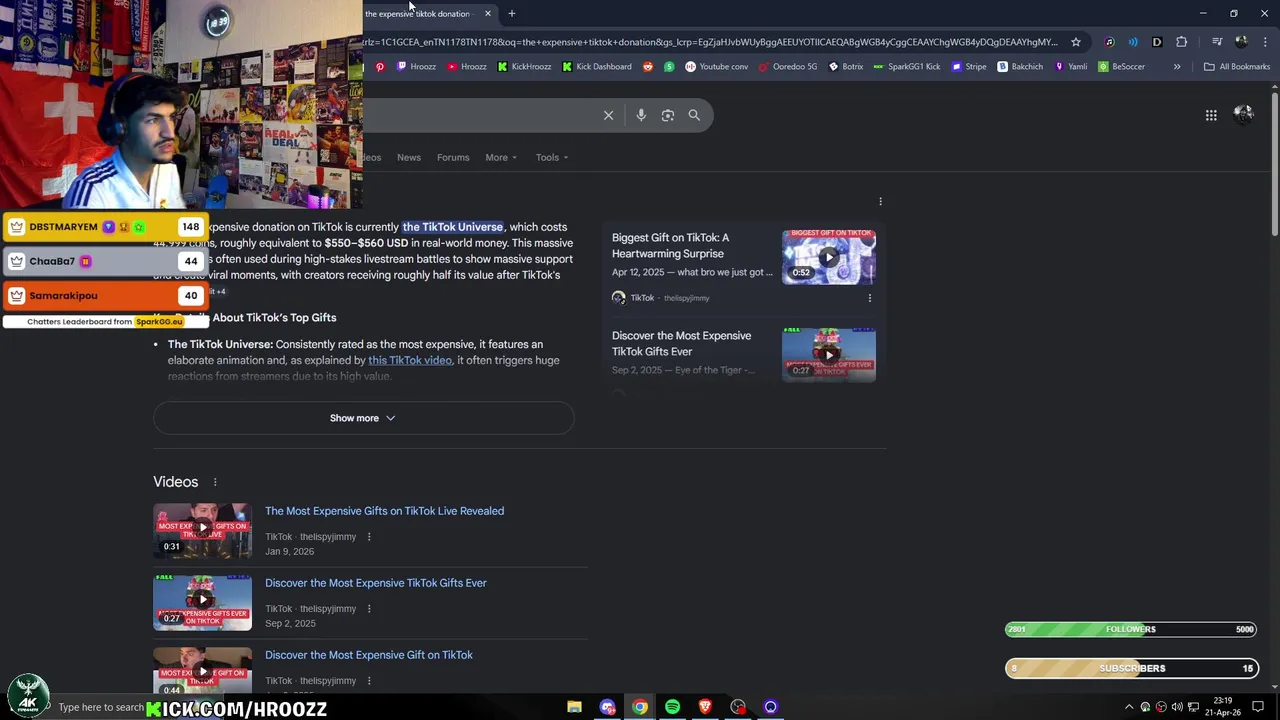Start a voice search with microphone icon
Image resolution: width=1280 pixels, height=720 pixels.
point(641,115)
